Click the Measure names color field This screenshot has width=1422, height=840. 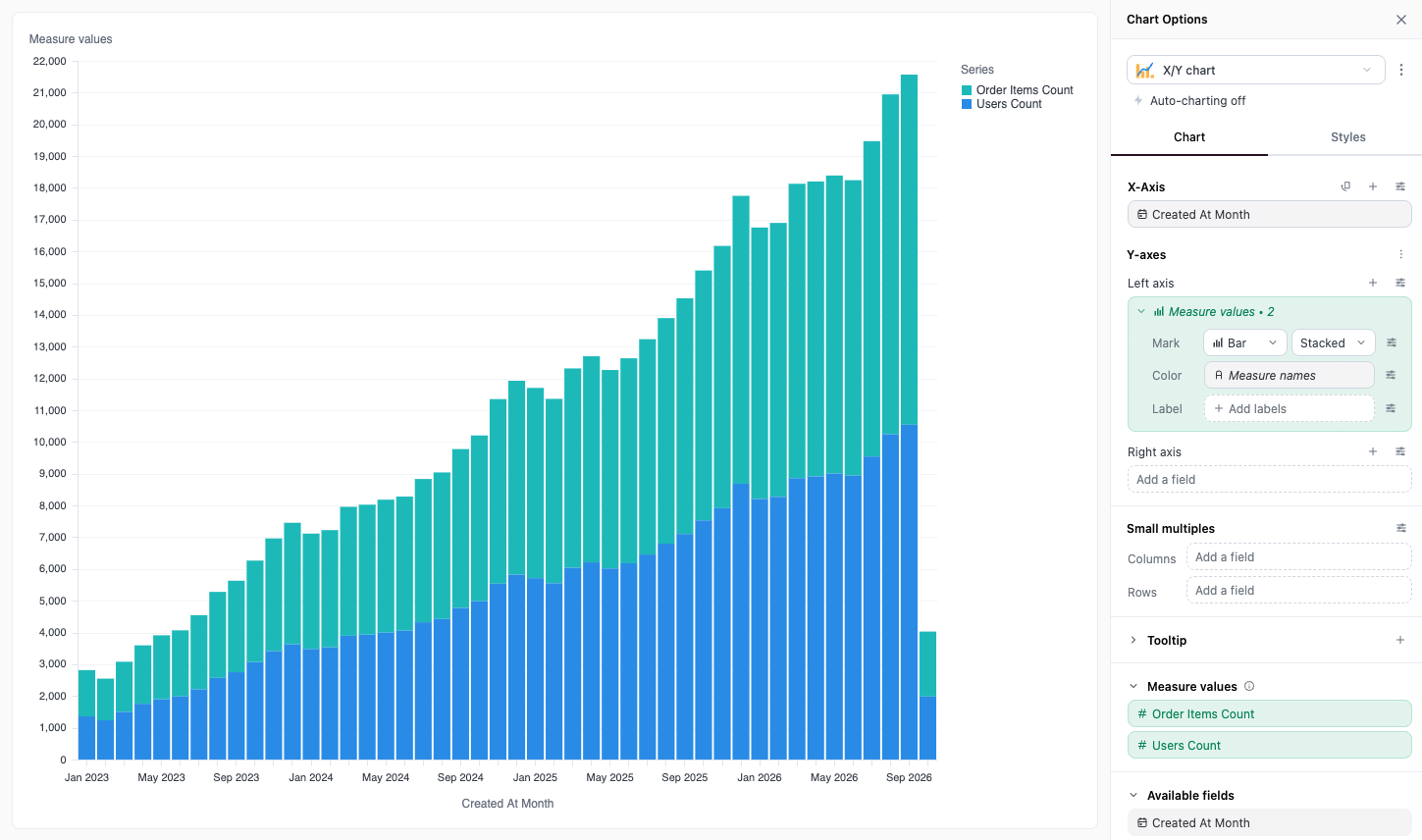tap(1289, 375)
